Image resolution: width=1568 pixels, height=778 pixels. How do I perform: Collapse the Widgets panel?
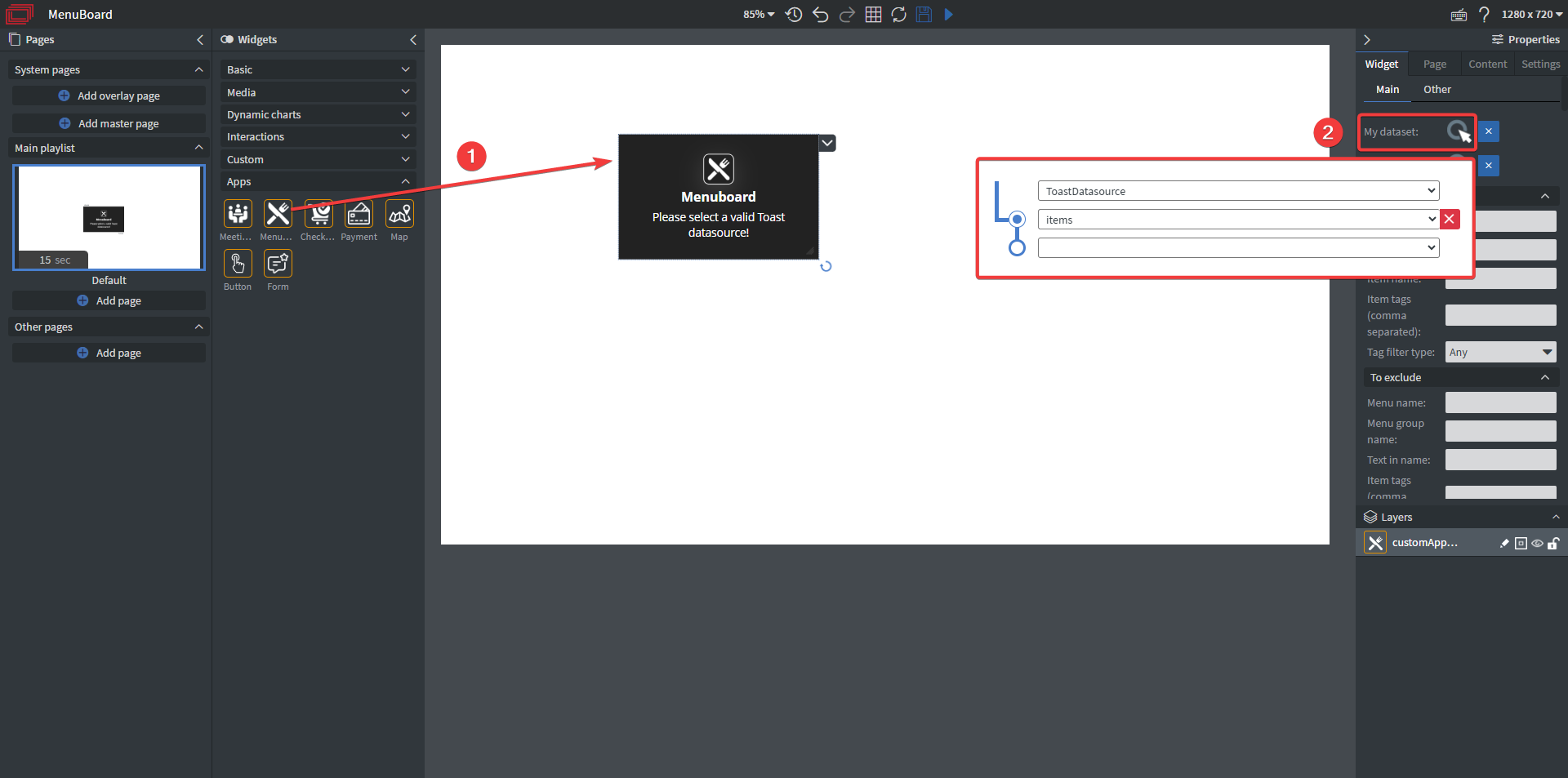[413, 39]
